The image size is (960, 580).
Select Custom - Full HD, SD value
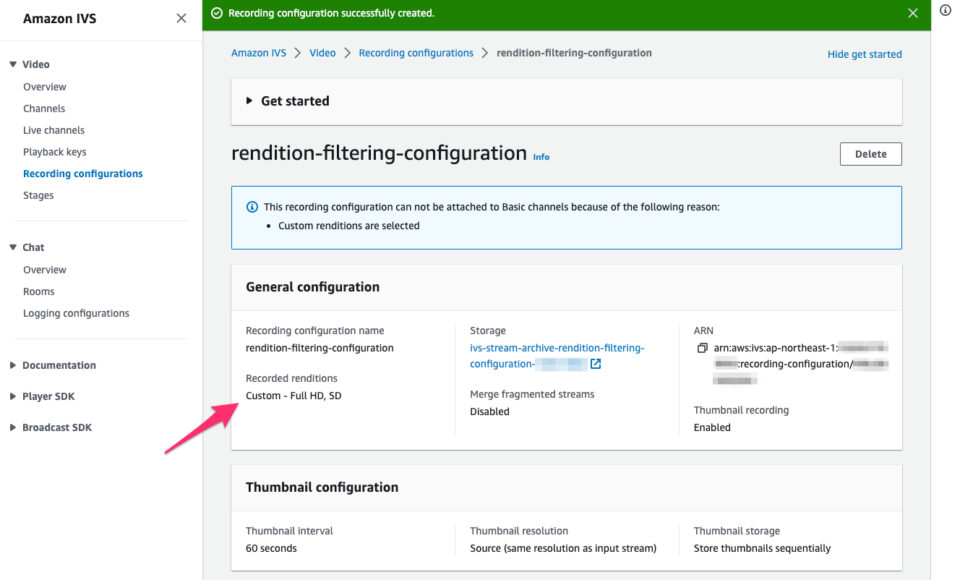(x=293, y=396)
